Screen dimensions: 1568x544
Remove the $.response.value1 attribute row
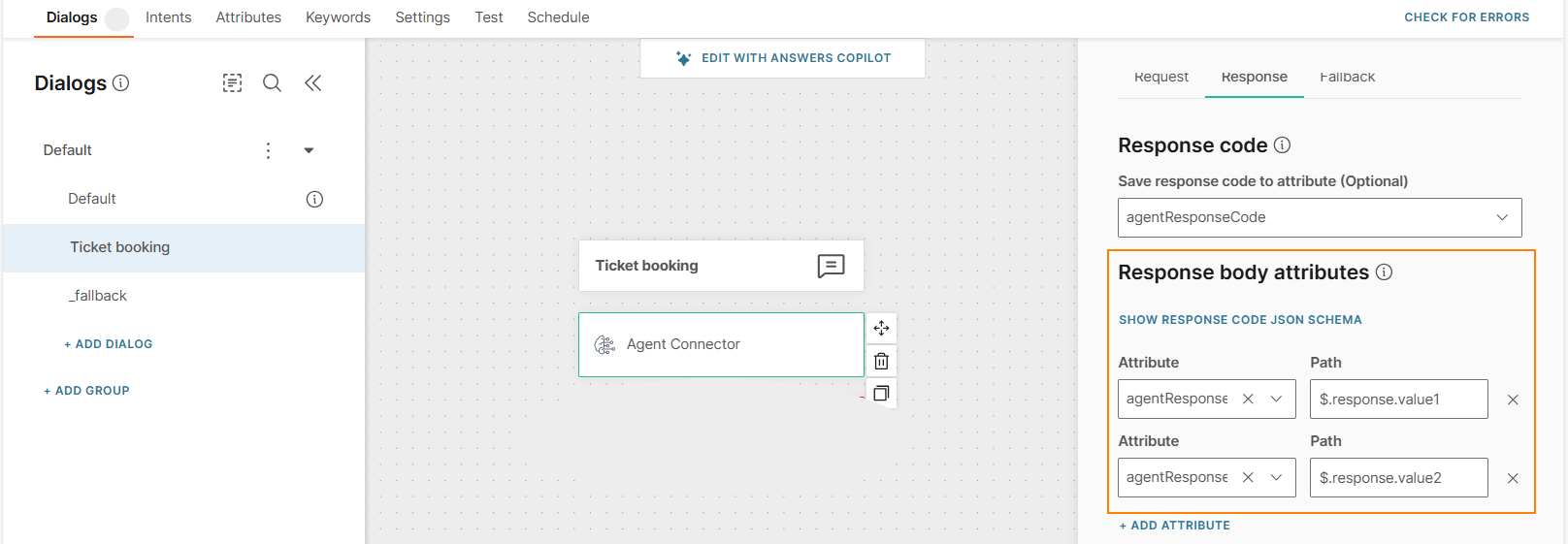point(1513,400)
